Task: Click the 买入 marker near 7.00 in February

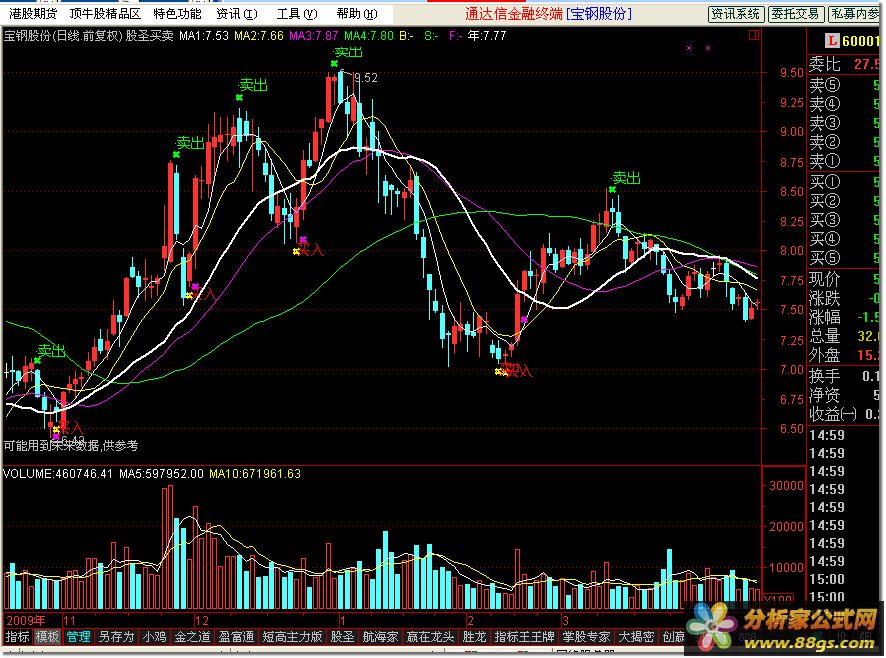Action: click(514, 371)
